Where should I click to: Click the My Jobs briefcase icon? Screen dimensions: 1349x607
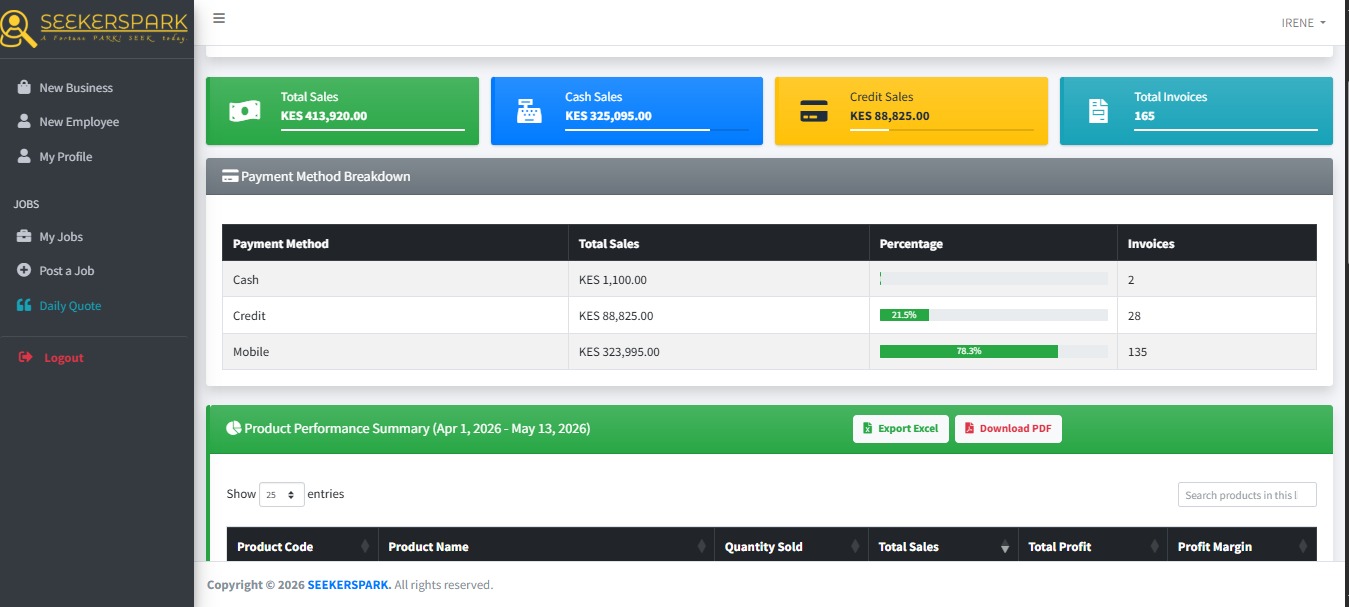pyautogui.click(x=24, y=236)
